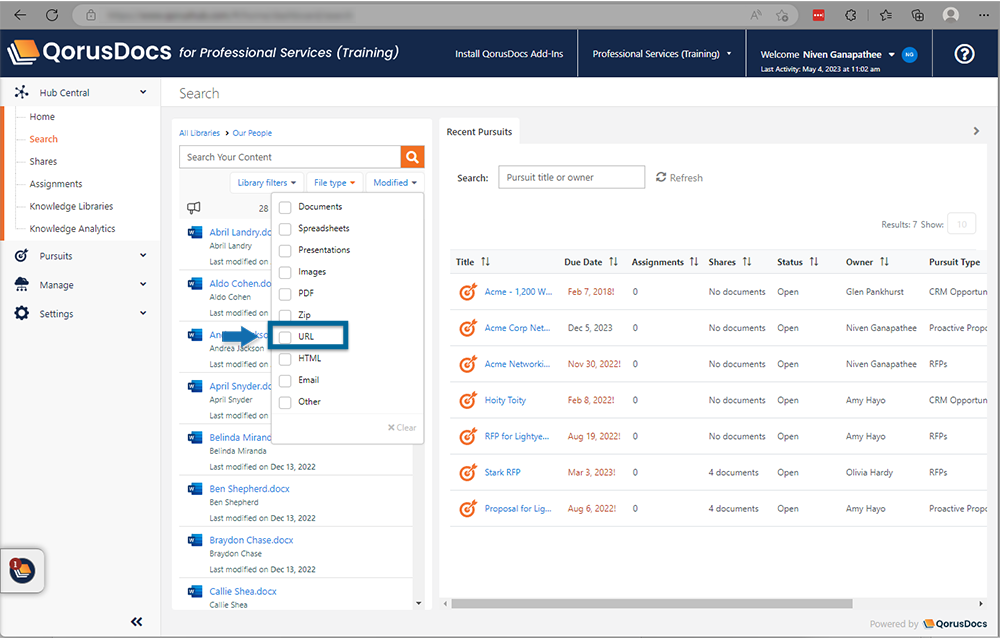The image size is (1000, 638).
Task: Click the Settings gear icon
Action: (x=22, y=313)
